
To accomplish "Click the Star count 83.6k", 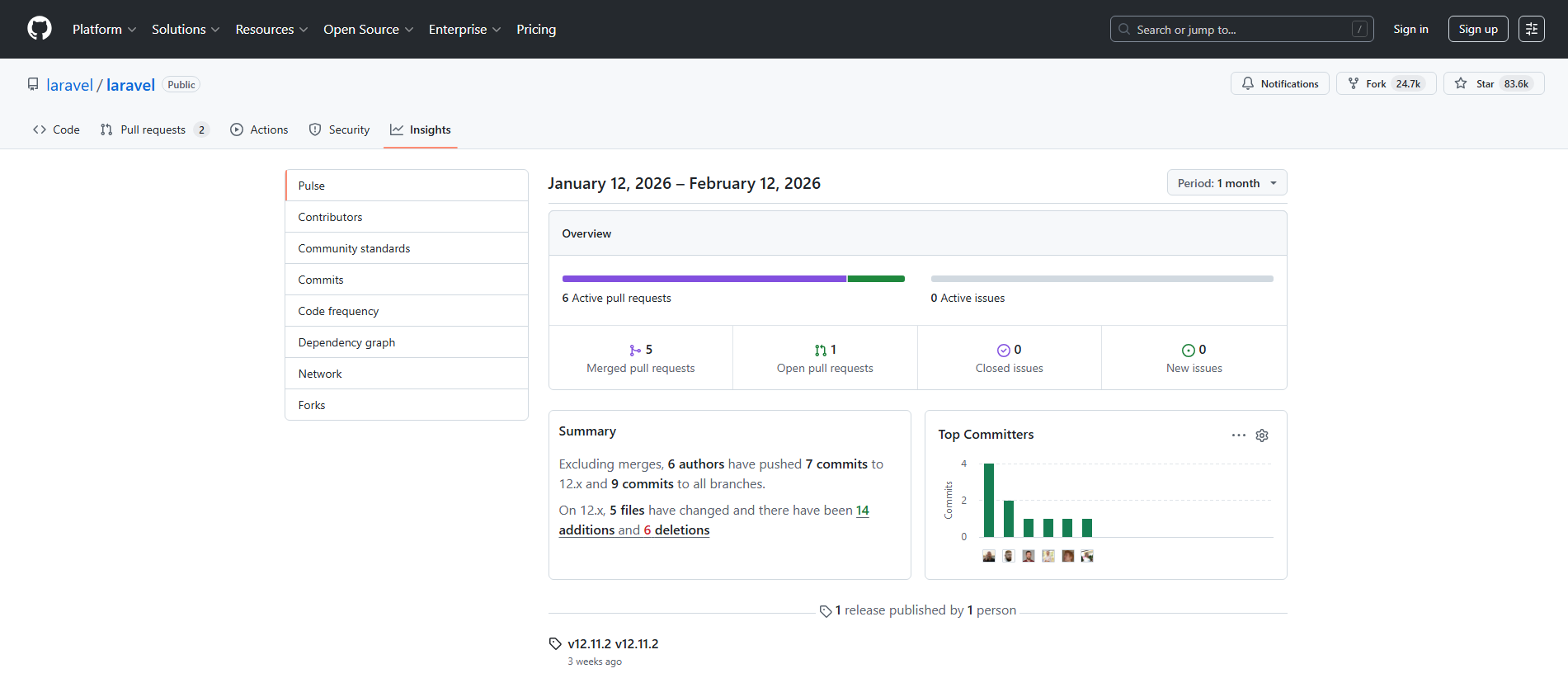I will tap(1516, 83).
